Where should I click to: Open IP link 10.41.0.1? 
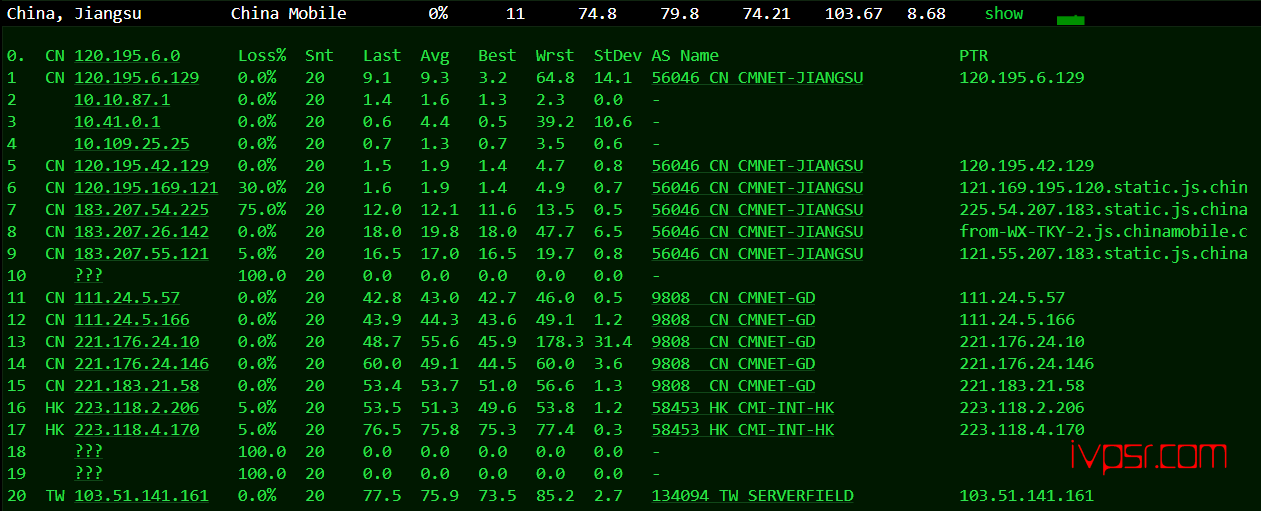117,122
